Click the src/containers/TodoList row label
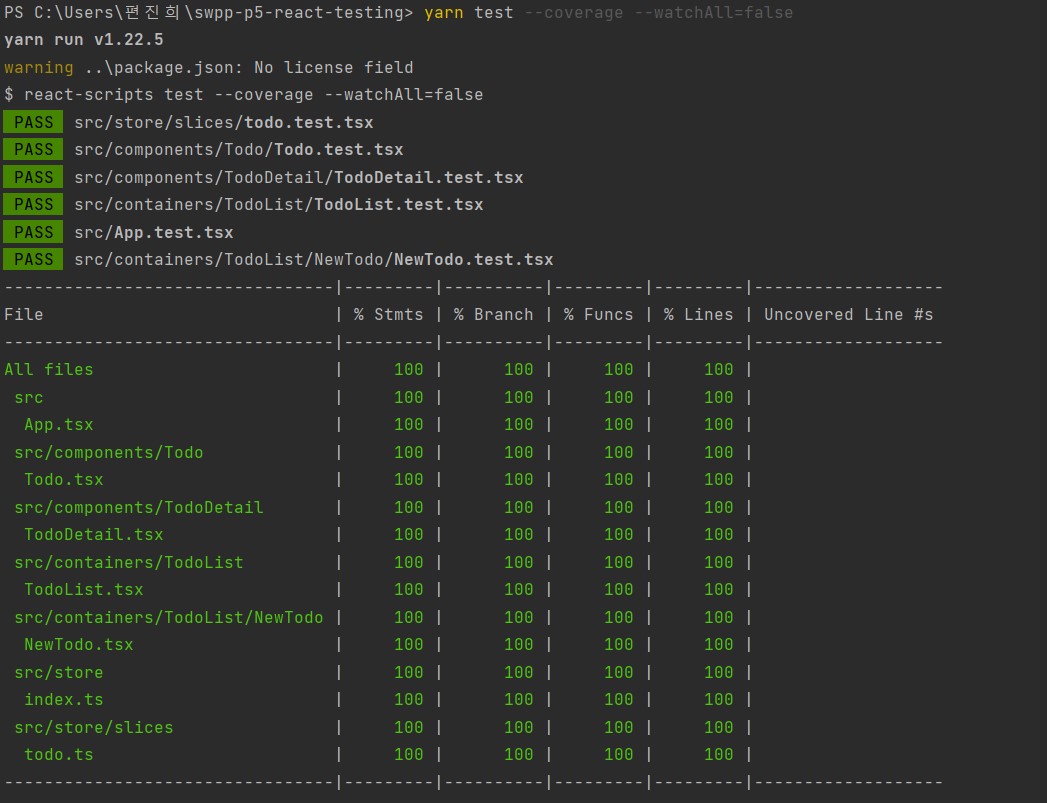 [x=129, y=563]
